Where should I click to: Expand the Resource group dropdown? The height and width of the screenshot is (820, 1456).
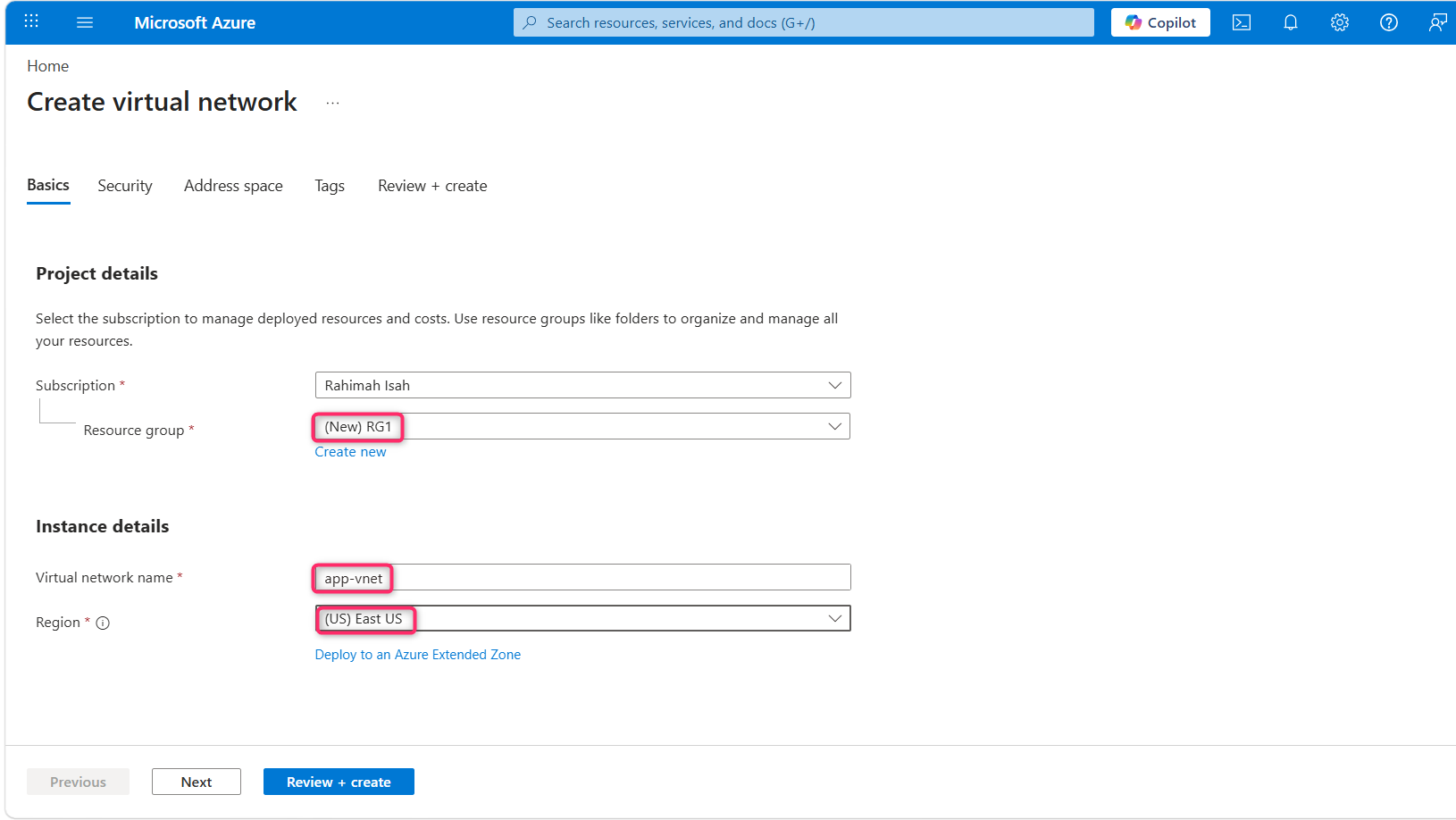(582, 426)
